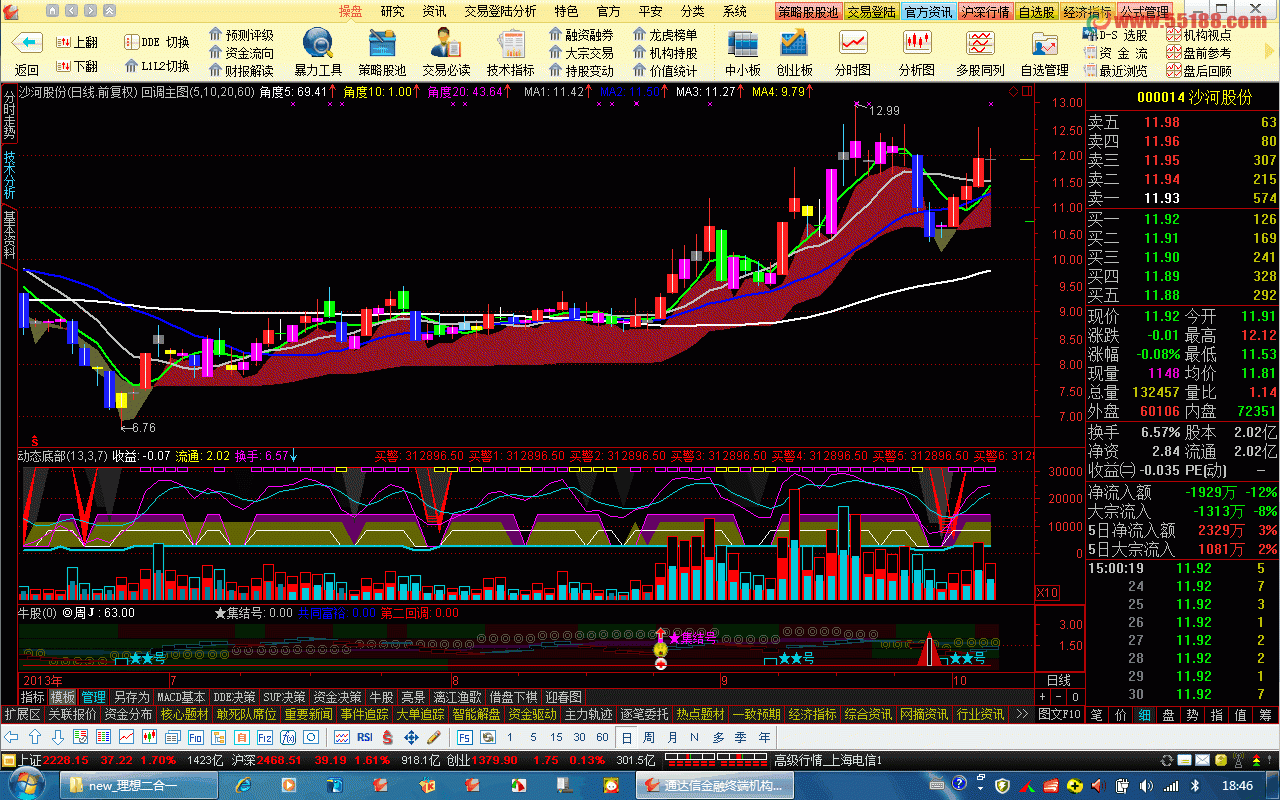Image resolution: width=1280 pixels, height=800 pixels.
Task: Click the 图文F10 button
Action: pos(1060,714)
